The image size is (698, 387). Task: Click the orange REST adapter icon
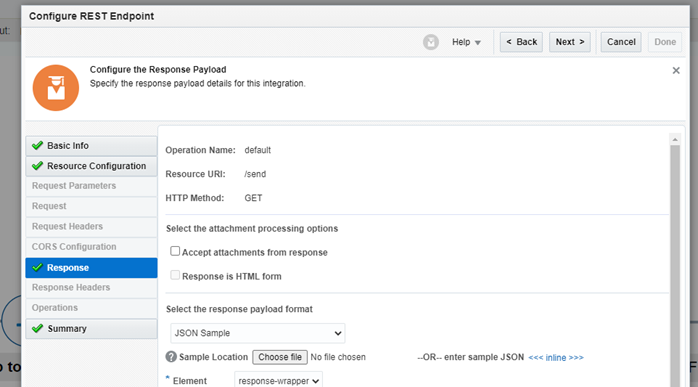pyautogui.click(x=56, y=88)
